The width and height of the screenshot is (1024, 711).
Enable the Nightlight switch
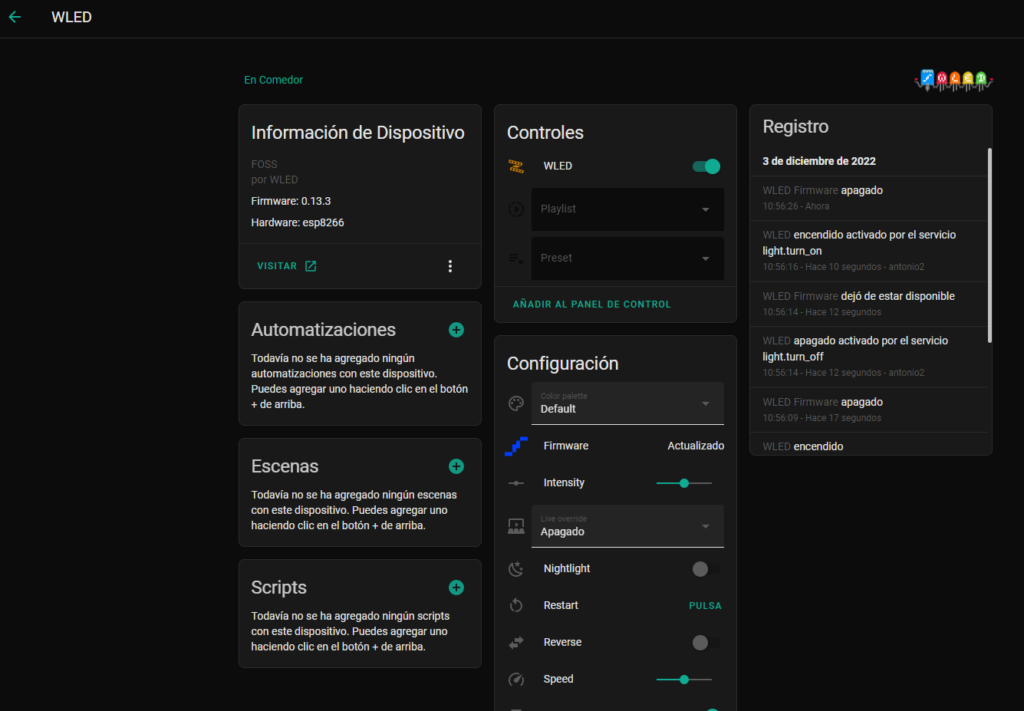(x=706, y=569)
